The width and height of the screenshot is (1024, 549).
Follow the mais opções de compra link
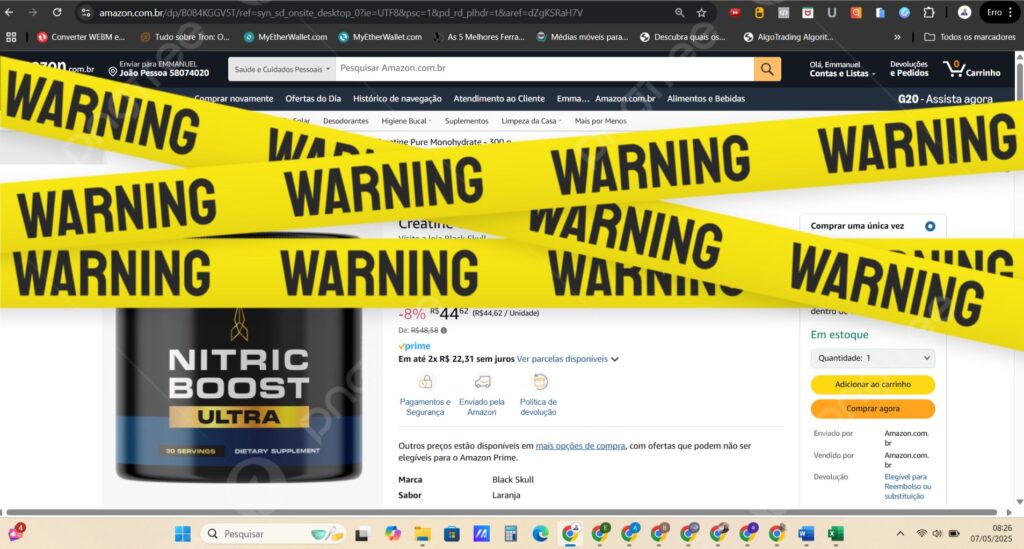click(x=580, y=446)
